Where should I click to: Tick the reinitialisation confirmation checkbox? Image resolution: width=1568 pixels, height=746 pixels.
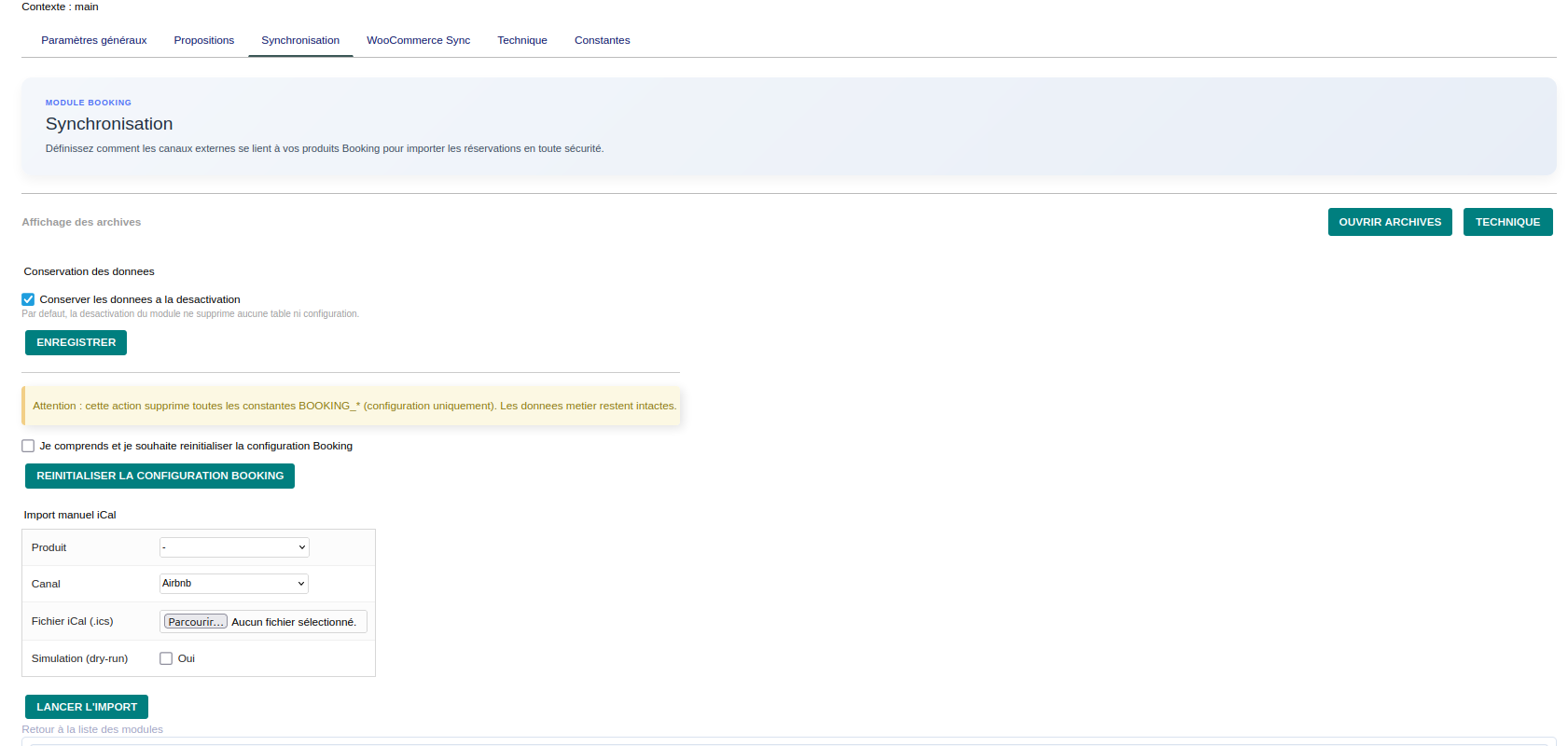[x=28, y=446]
